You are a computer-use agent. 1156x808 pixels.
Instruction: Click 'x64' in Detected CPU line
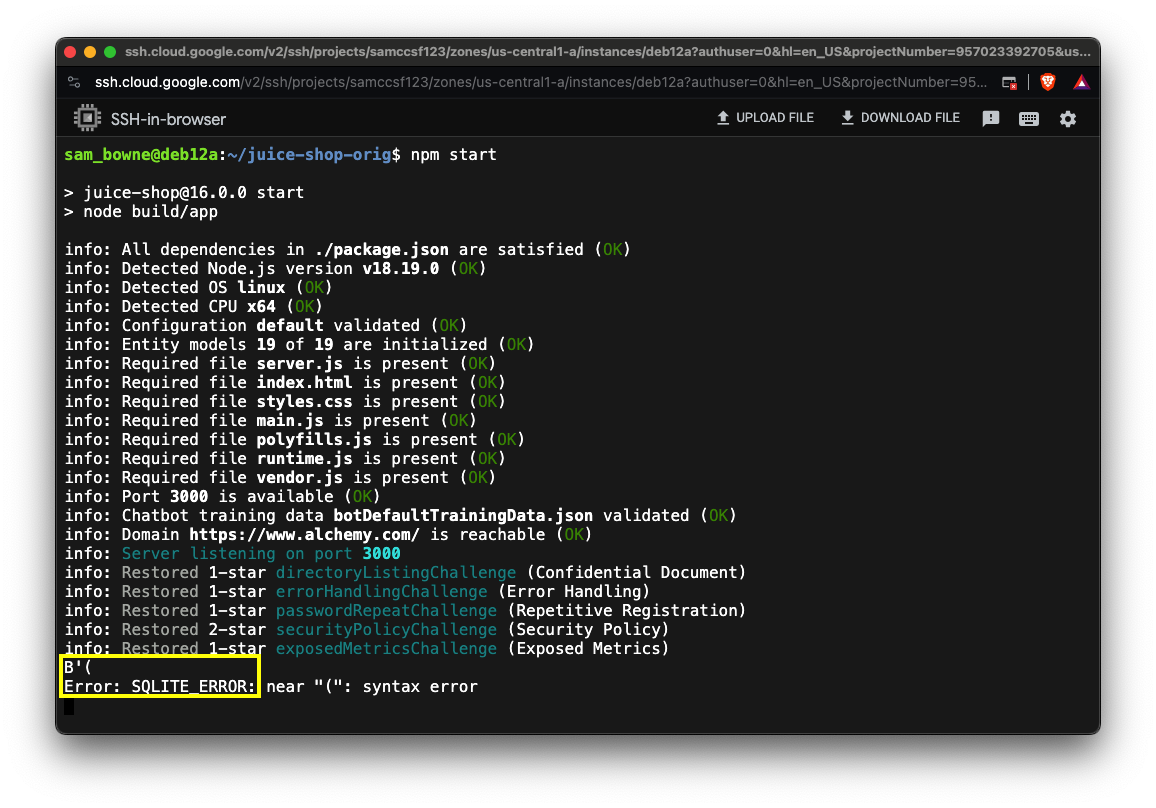261,306
